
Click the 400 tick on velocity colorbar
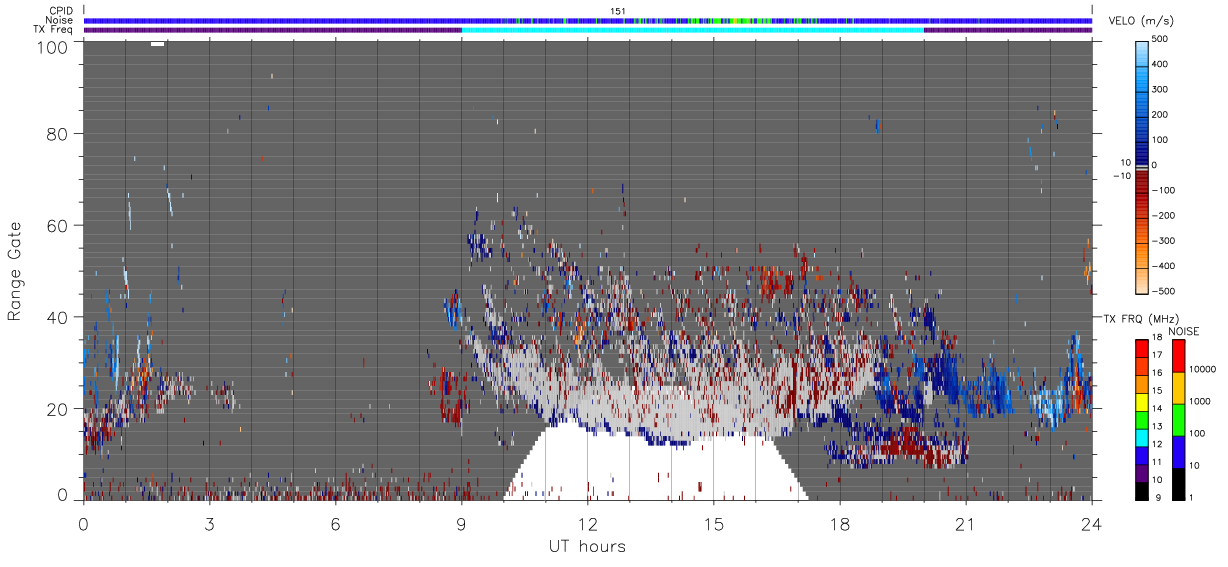1159,64
